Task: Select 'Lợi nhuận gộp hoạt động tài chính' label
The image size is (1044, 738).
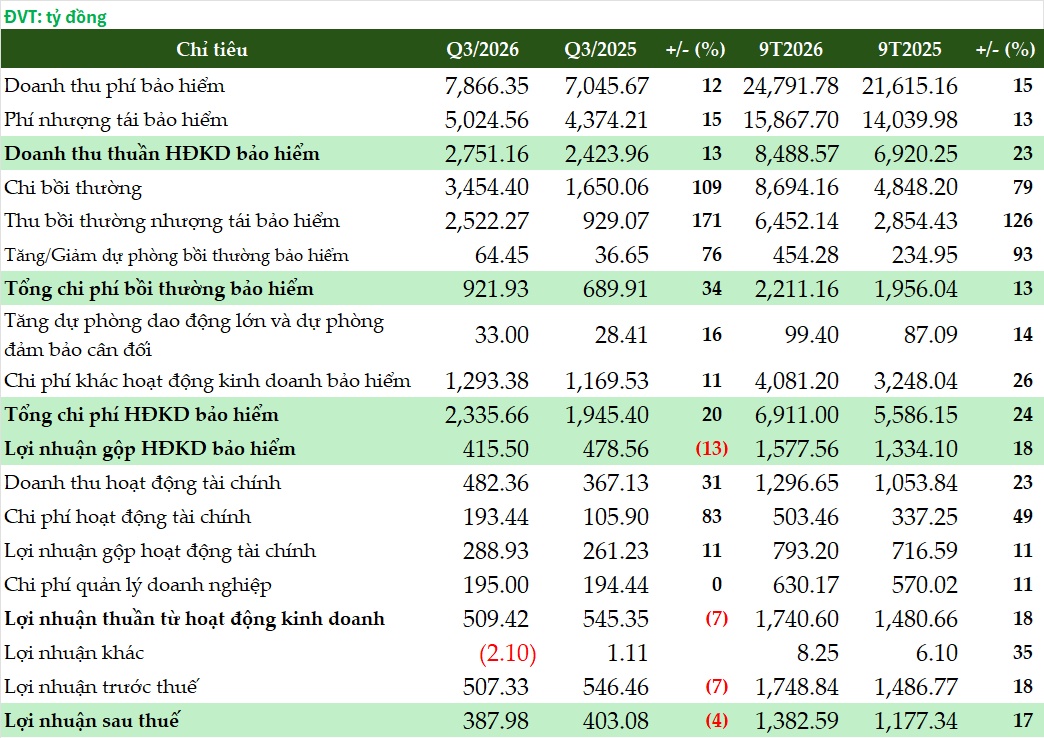Action: 160,551
